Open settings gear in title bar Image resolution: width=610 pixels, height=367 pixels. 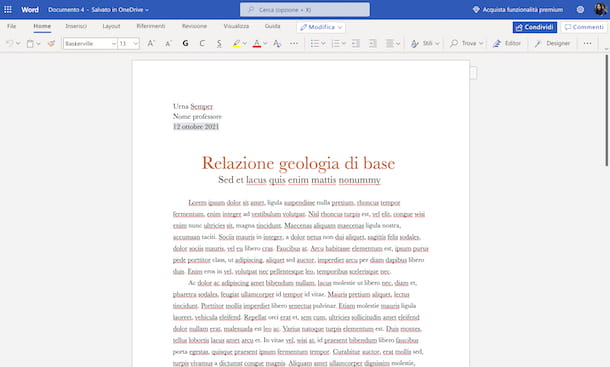pyautogui.click(x=580, y=9)
